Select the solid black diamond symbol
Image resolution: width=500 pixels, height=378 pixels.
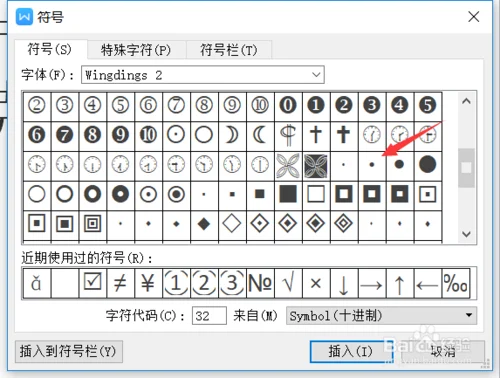tap(204, 224)
